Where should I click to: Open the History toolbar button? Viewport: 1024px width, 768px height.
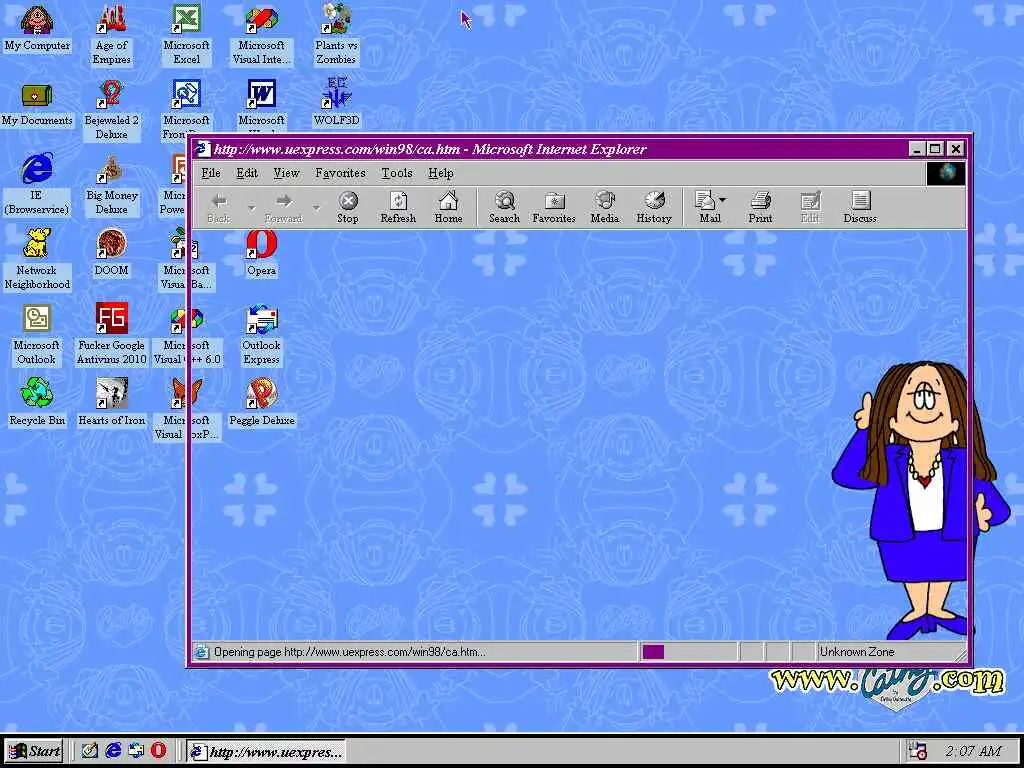tap(654, 208)
